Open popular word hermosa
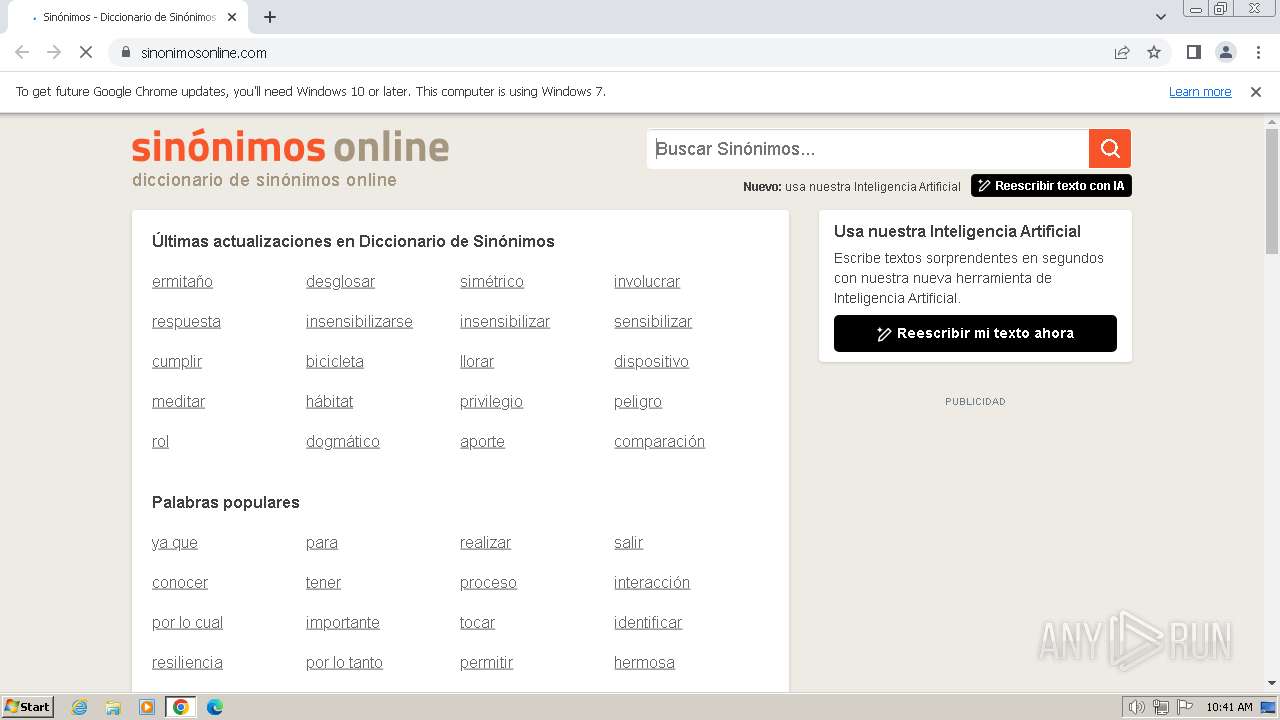 [644, 663]
